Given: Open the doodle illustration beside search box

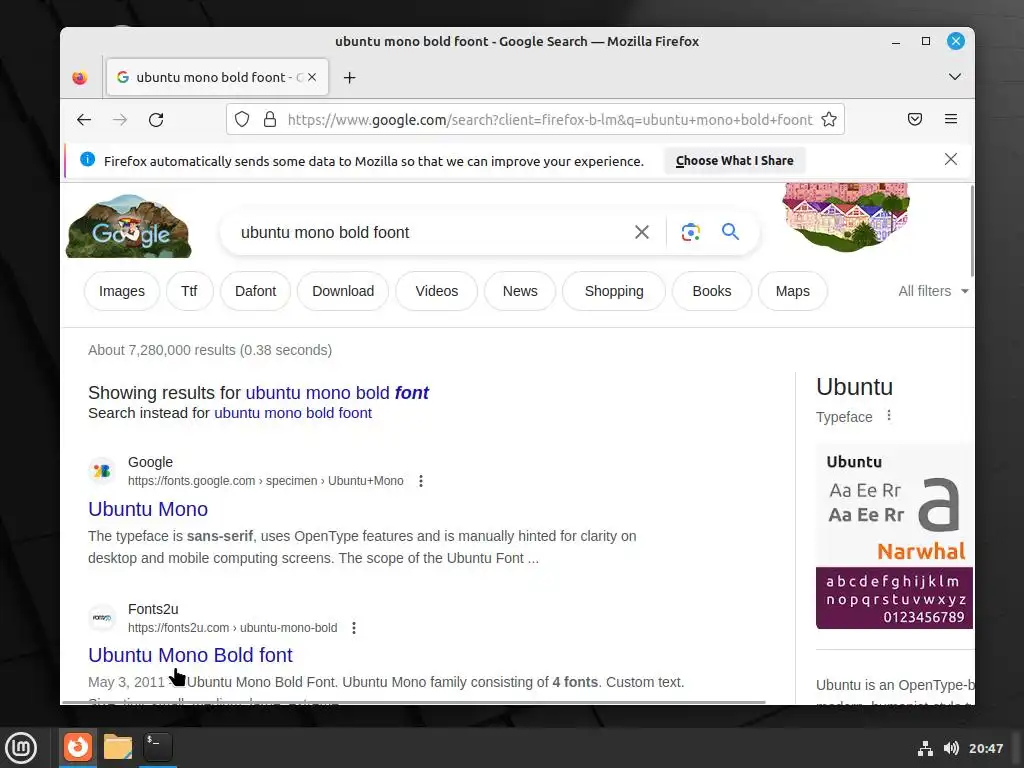Looking at the screenshot, I should pyautogui.click(x=846, y=217).
